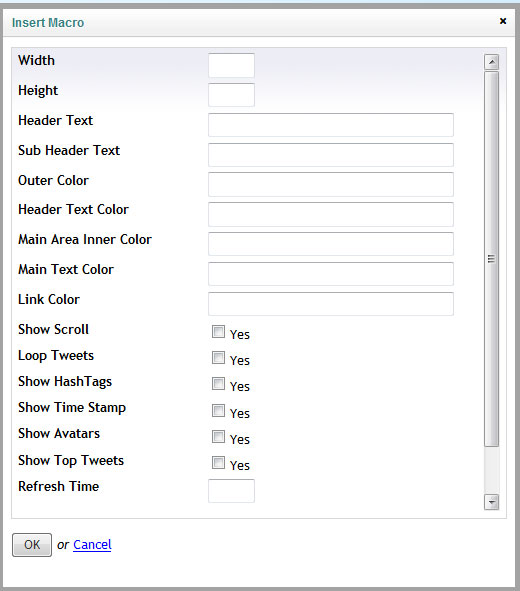Enable the Show Scroll checkbox
The height and width of the screenshot is (591, 520).
[x=218, y=332]
